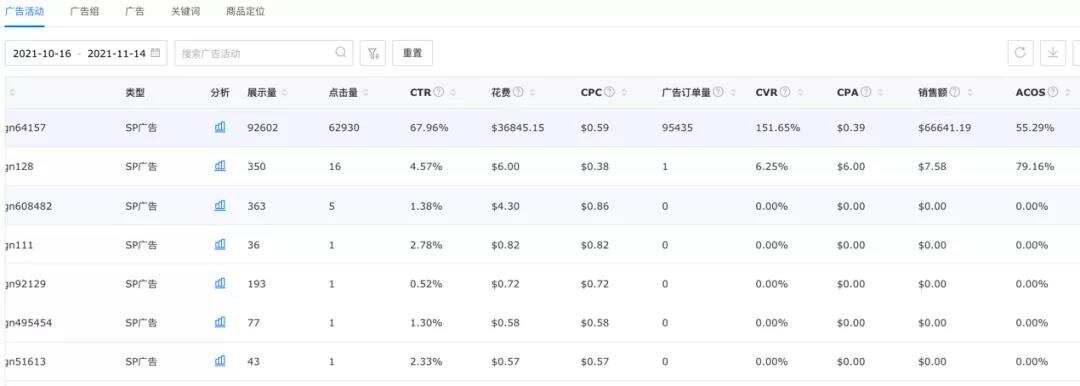Screen dimensions: 1080x386
Task: Show ACOS help question icon
Action: [x=1053, y=92]
